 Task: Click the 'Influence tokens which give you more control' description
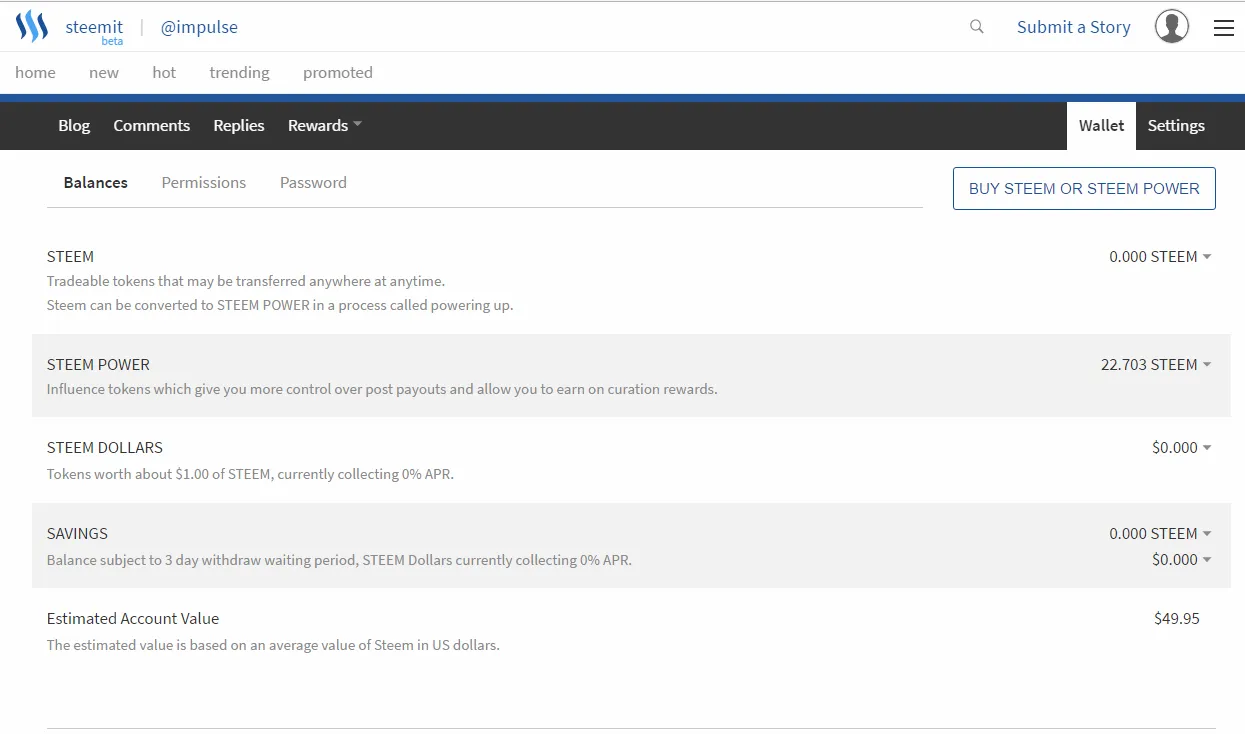point(382,389)
